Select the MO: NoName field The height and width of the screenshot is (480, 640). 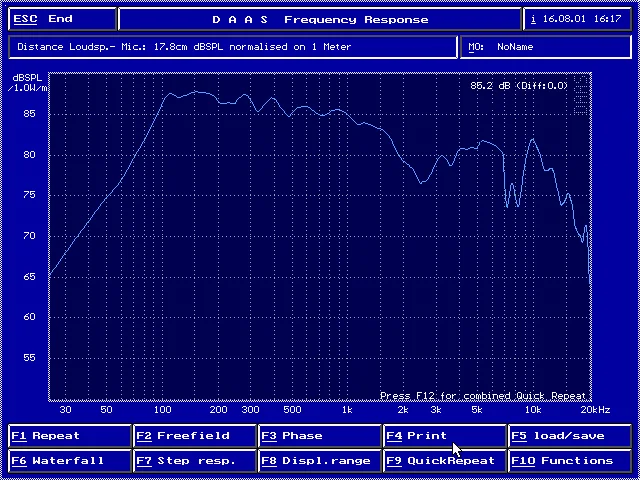pos(546,47)
